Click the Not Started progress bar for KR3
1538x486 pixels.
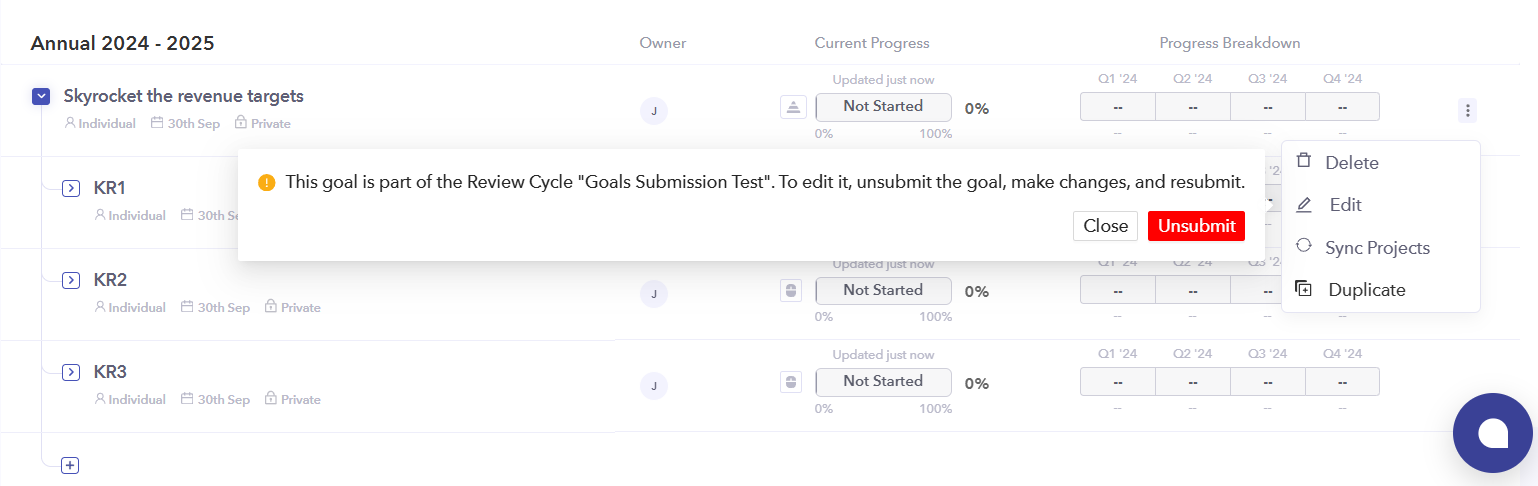(x=883, y=381)
